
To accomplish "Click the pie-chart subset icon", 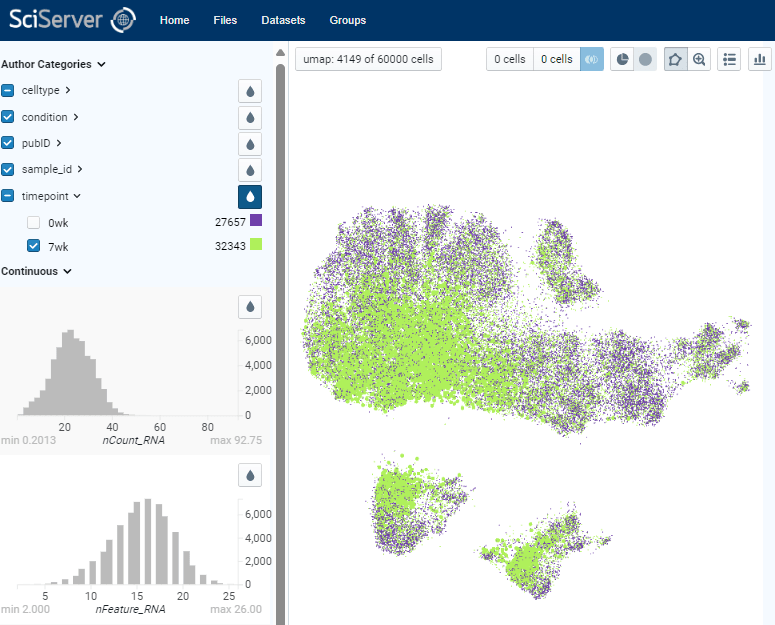I will [622, 59].
